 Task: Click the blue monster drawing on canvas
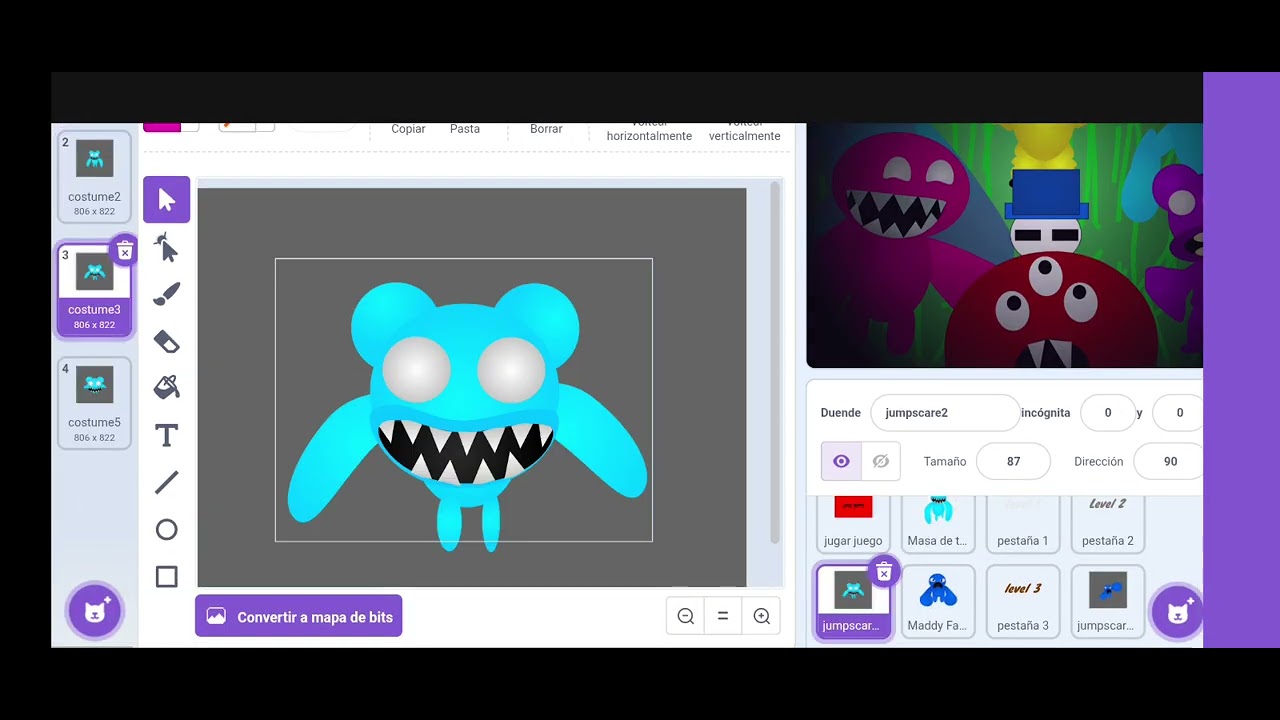468,415
